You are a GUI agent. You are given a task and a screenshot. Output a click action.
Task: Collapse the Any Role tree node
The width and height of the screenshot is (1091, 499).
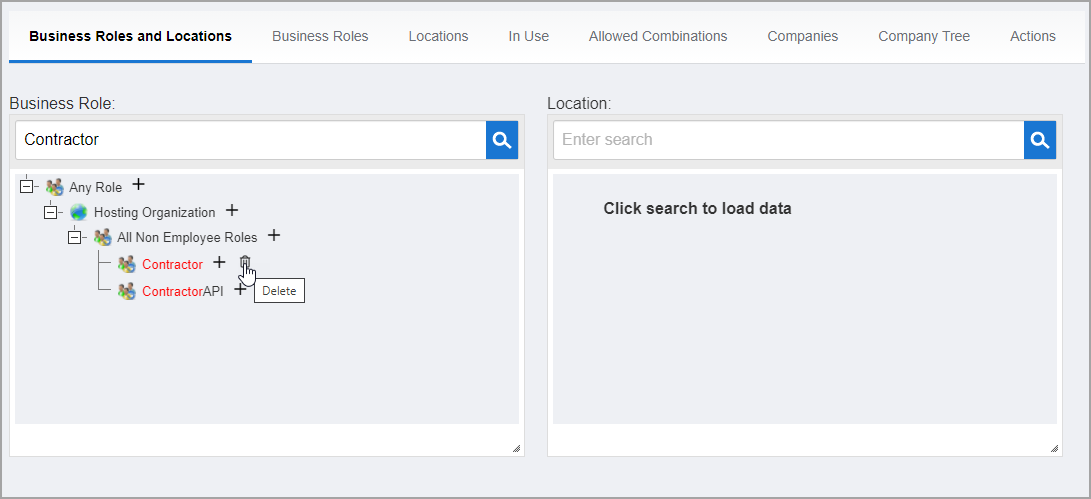[x=27, y=187]
